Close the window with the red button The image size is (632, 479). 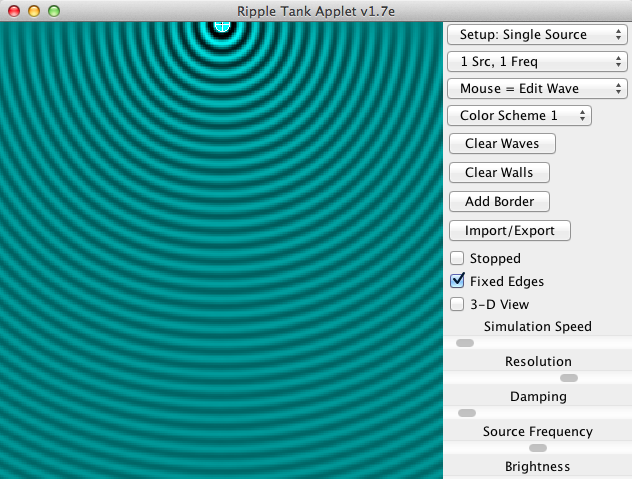tap(14, 11)
